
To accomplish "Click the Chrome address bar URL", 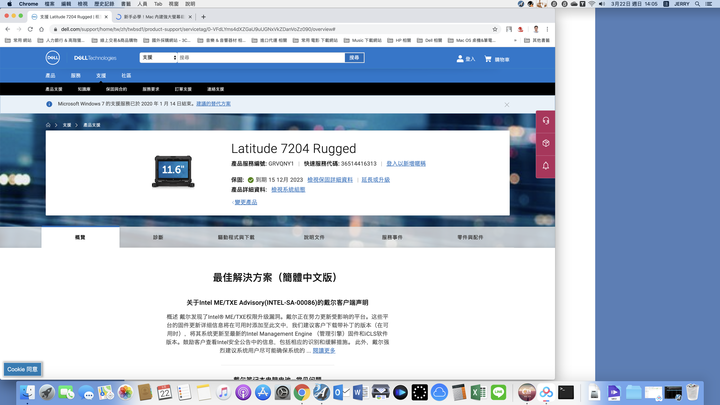I will pyautogui.click(x=198, y=29).
